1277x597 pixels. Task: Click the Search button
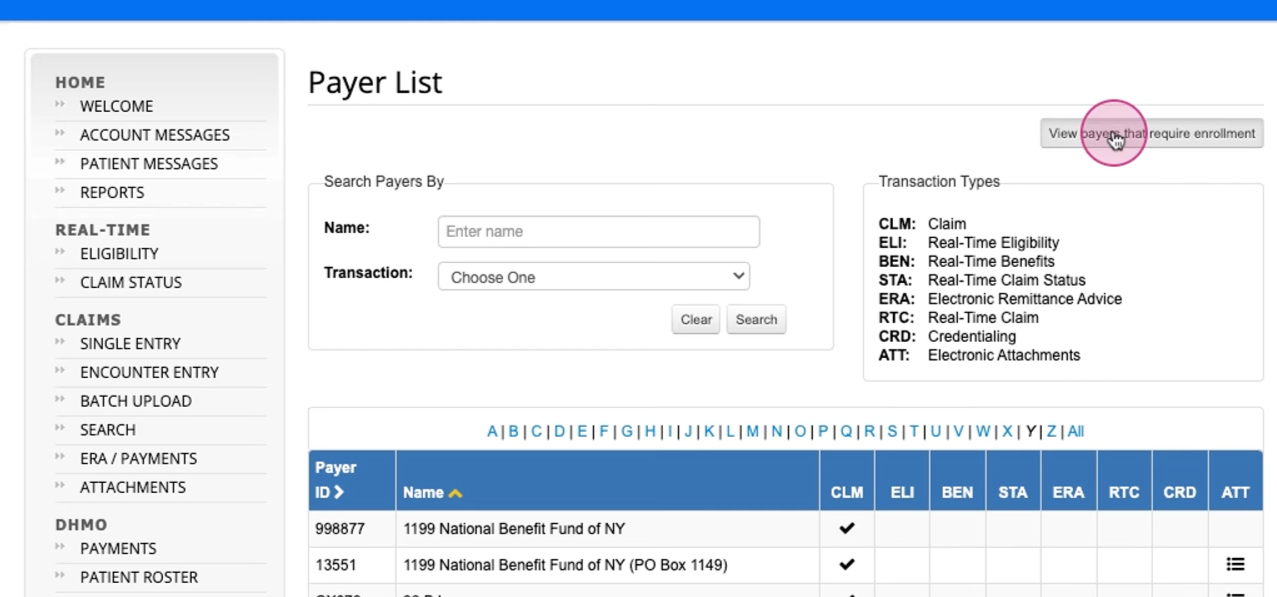[756, 319]
